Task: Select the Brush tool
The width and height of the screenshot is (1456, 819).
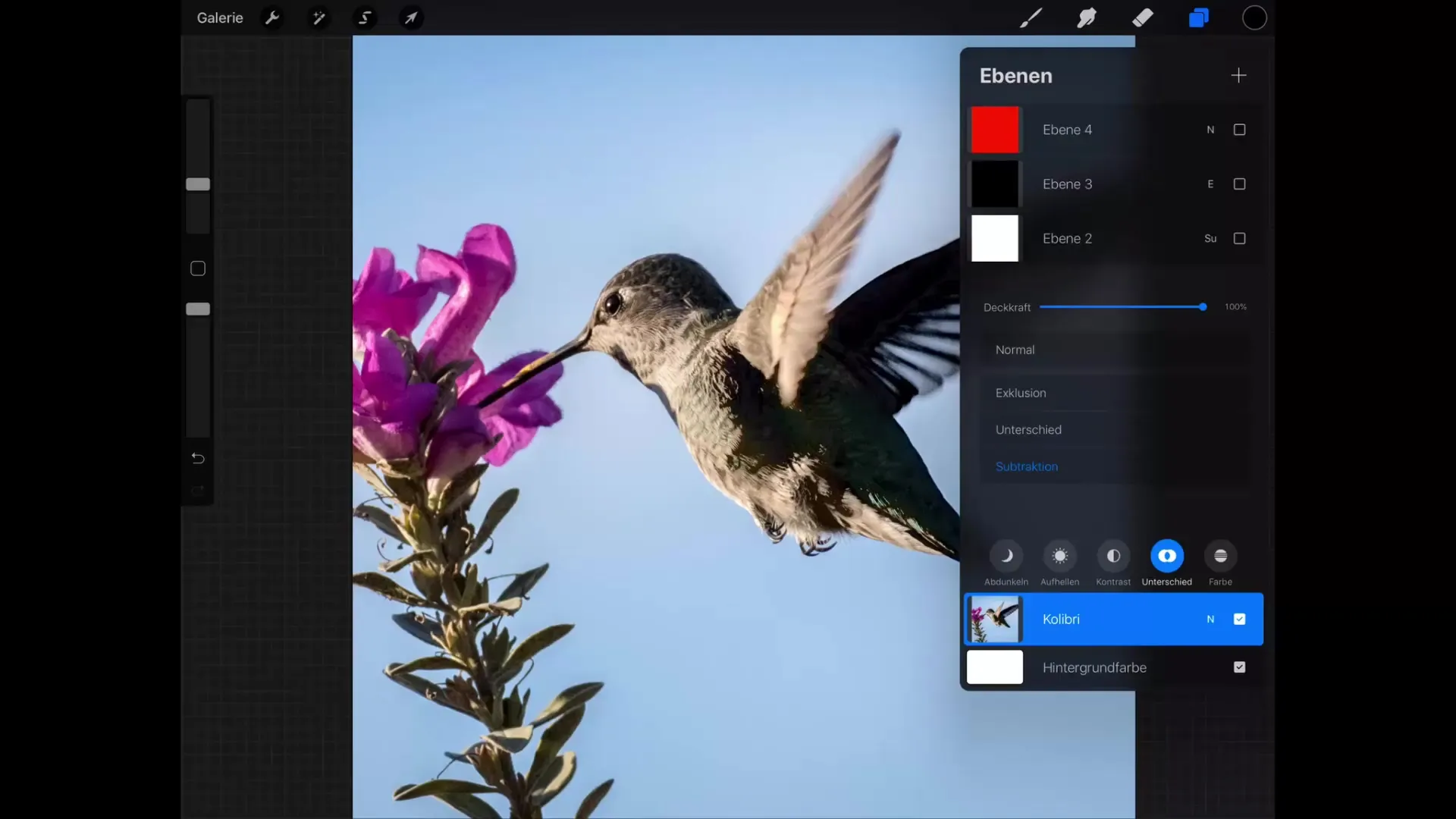Action: 1031,17
